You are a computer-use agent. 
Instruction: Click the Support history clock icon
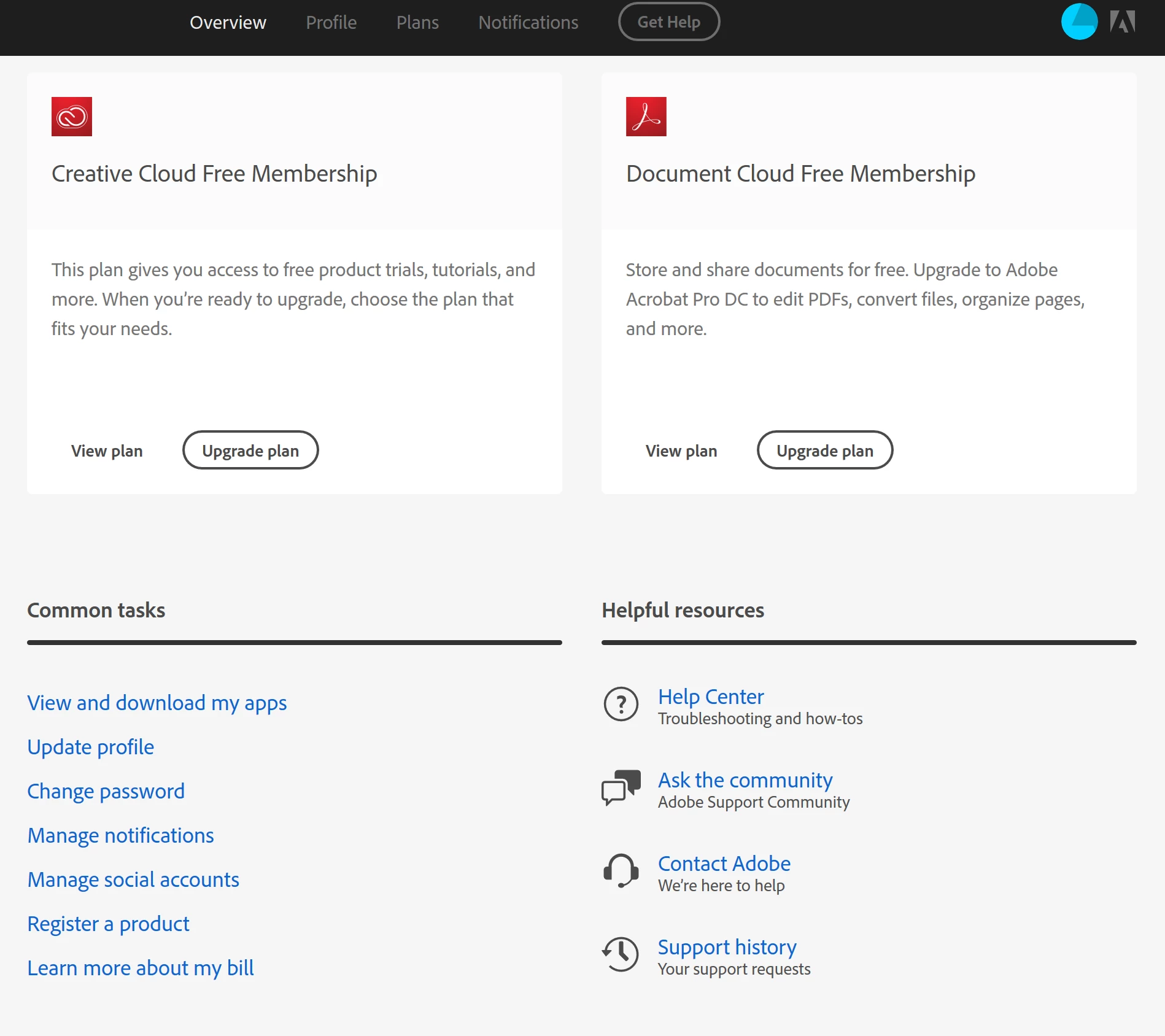point(621,954)
